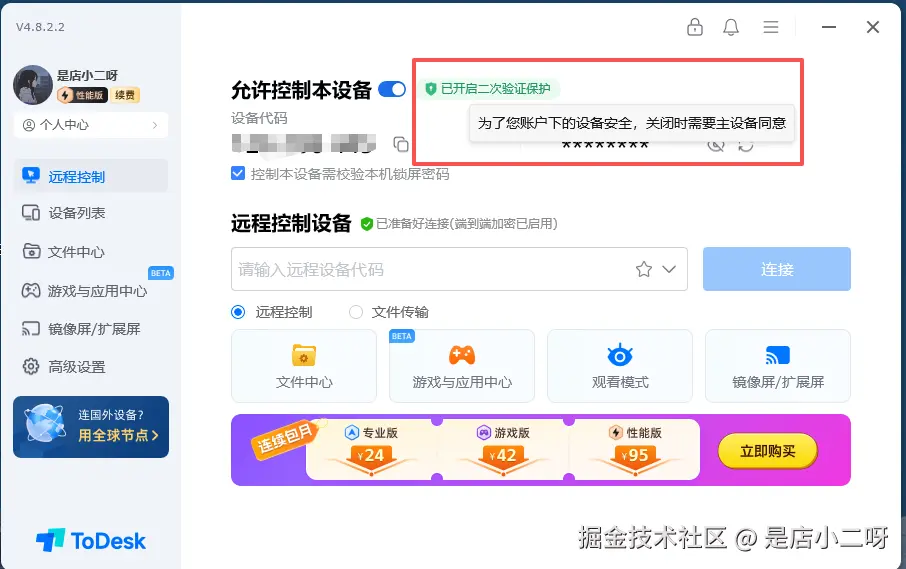Click the star favorites icon in input
Screen dimensions: 906x569
[644, 269]
